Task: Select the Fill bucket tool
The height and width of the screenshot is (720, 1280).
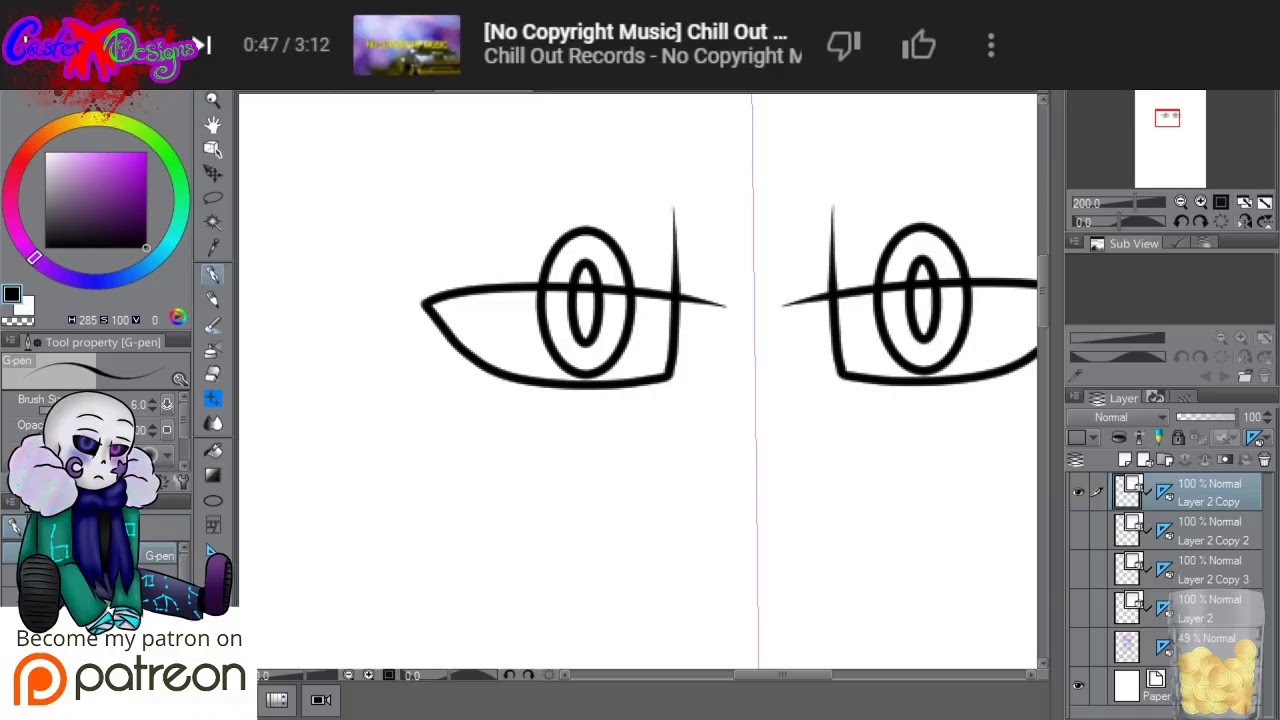Action: click(213, 451)
